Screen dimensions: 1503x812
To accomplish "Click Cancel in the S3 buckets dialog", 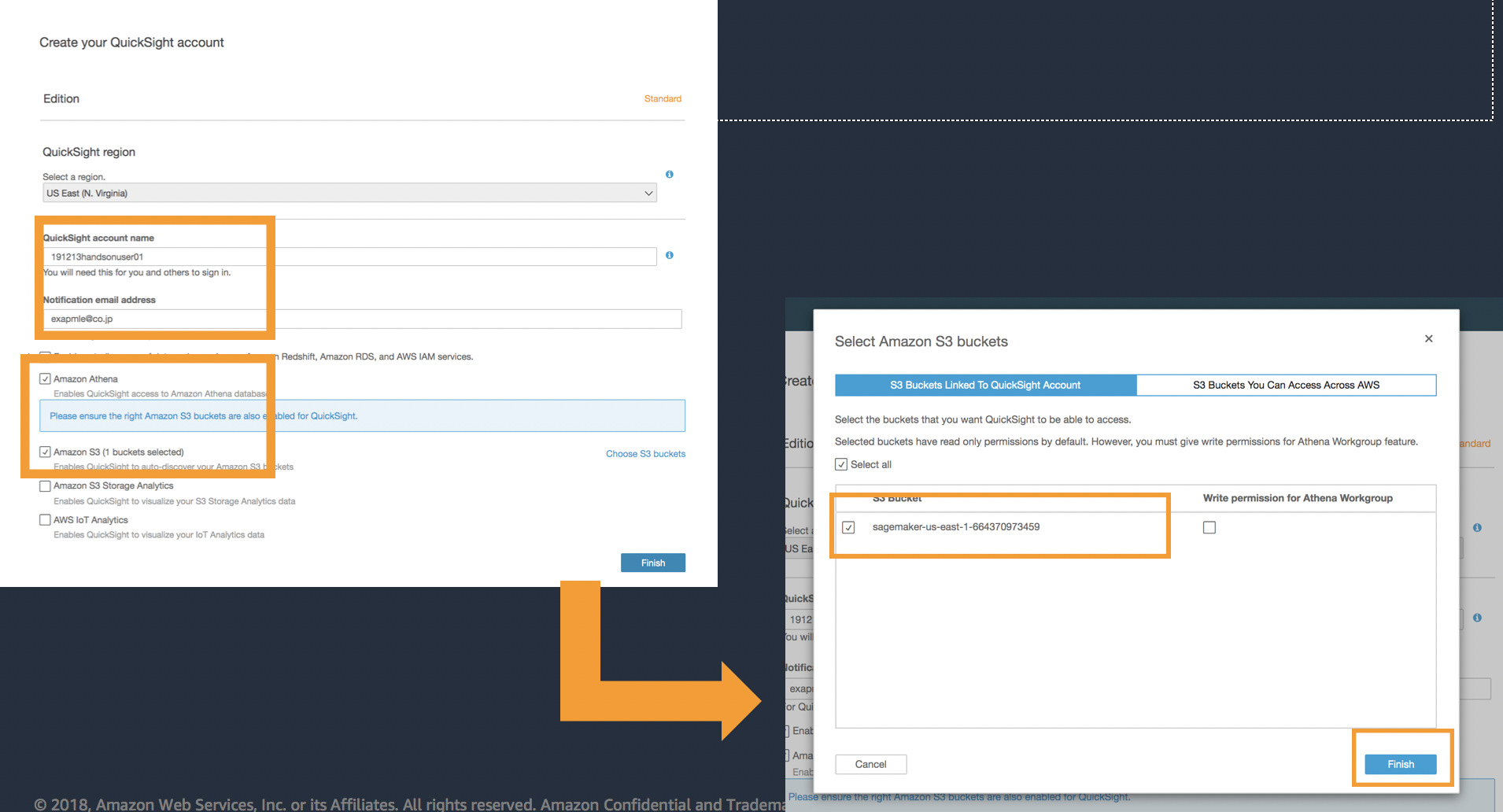I will 870,764.
